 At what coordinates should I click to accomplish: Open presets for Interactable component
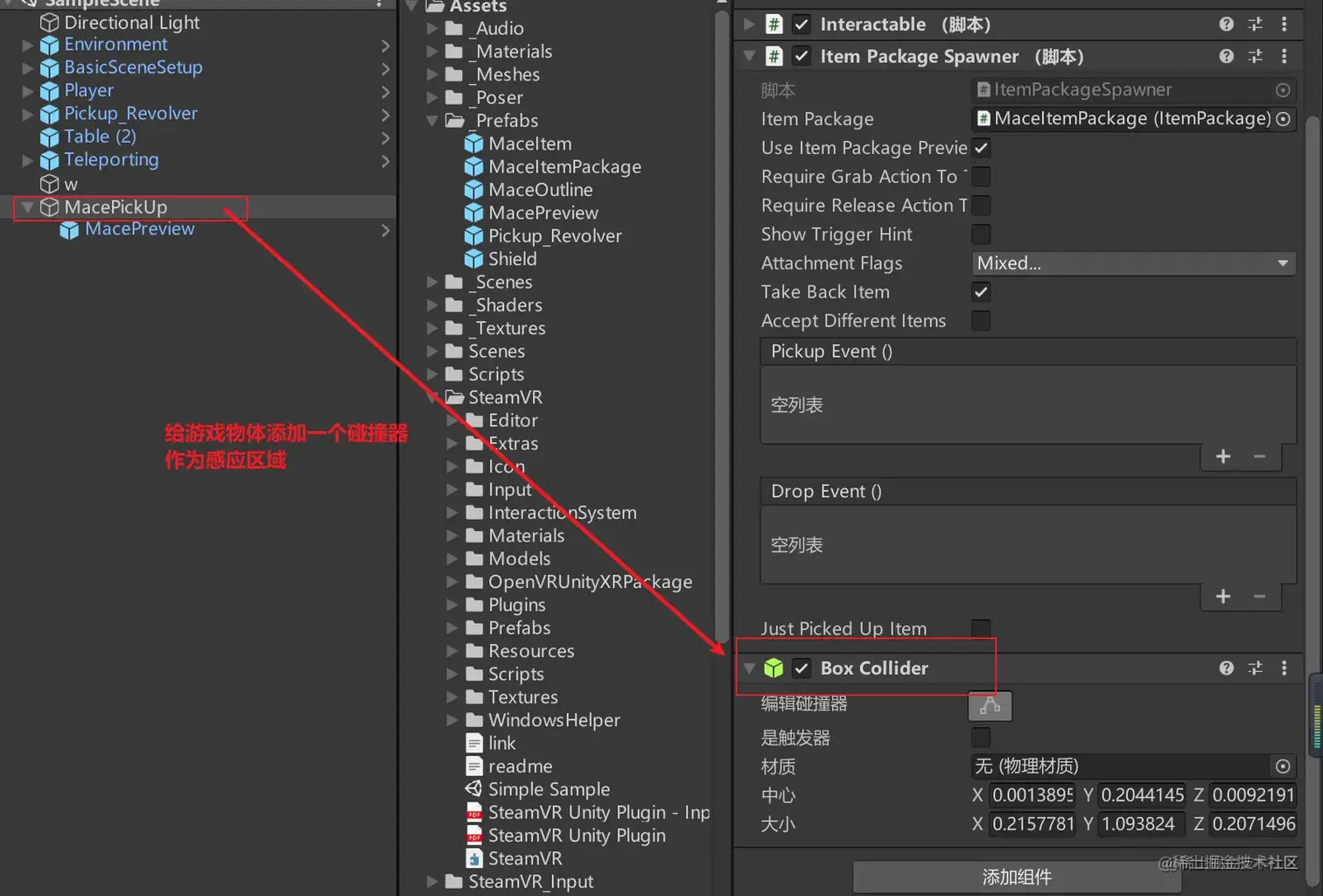pos(1255,24)
